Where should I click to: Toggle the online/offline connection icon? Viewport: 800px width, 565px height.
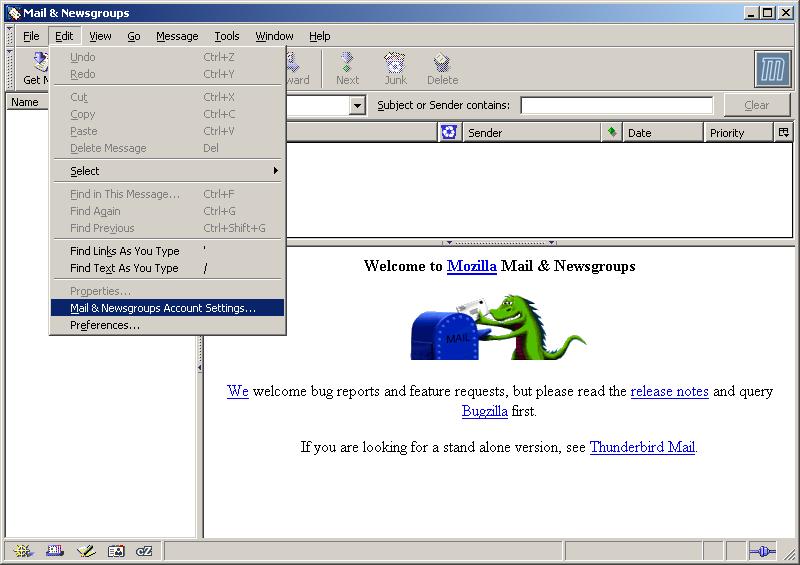tap(762, 551)
